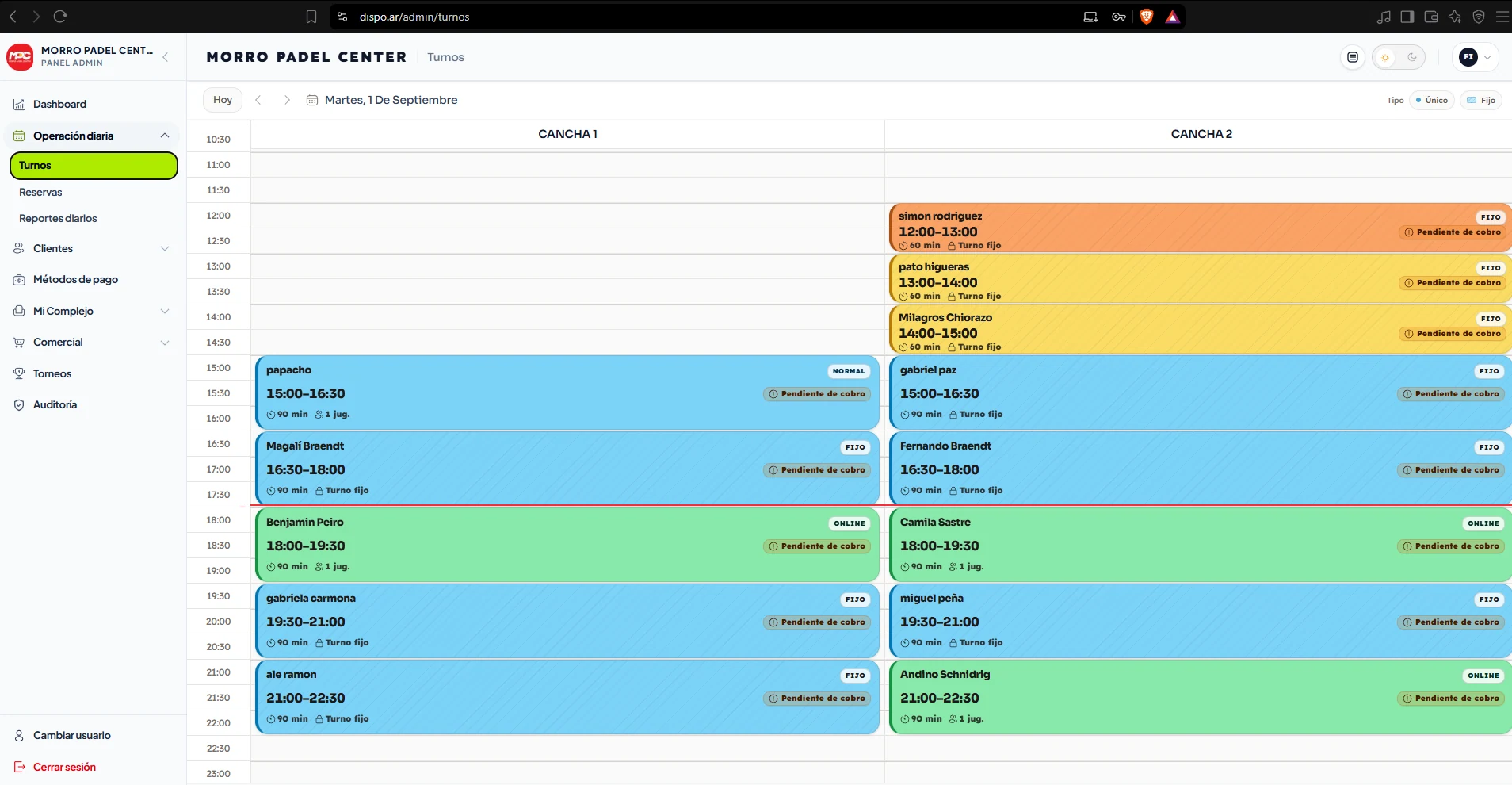
Task: Click the Cerrar sesión logout icon
Action: 19,767
